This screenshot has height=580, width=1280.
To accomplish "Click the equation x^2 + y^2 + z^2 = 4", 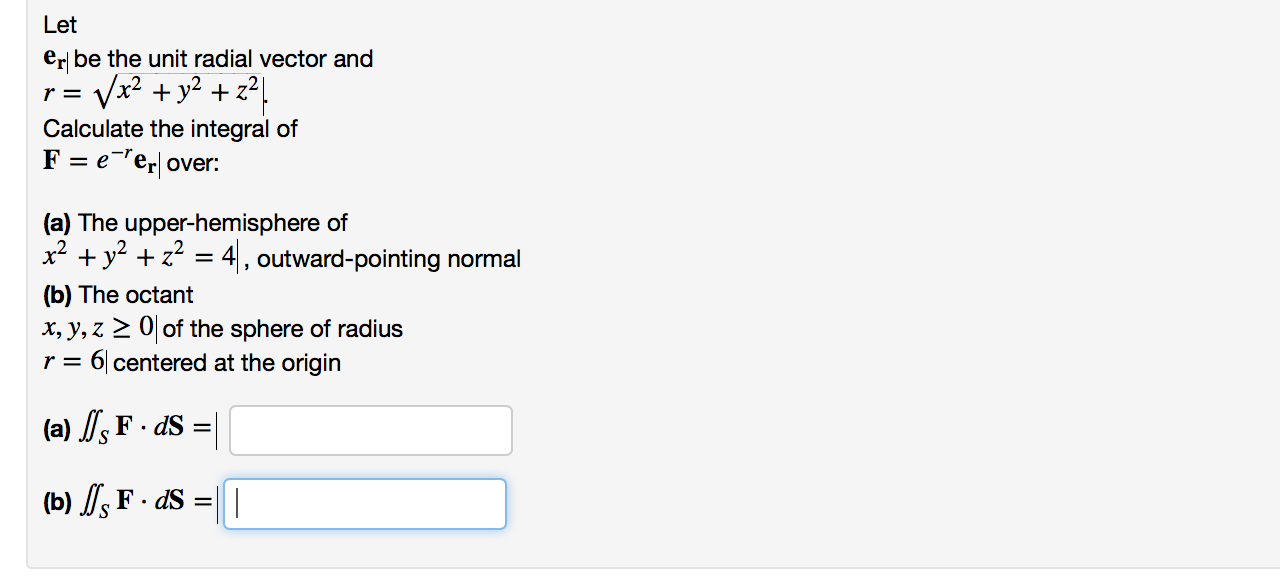I will point(138,255).
